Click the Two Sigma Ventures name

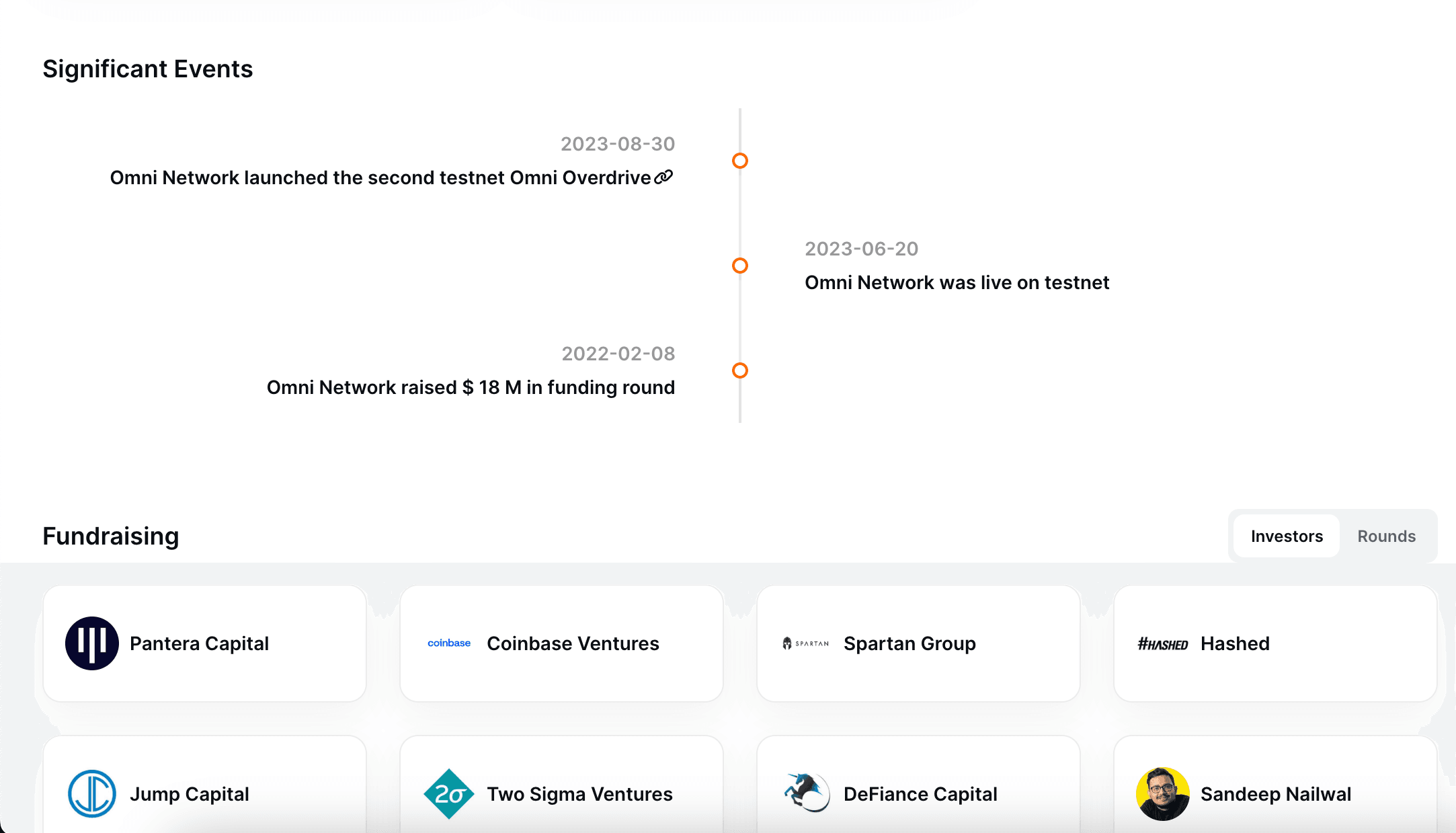click(x=579, y=794)
